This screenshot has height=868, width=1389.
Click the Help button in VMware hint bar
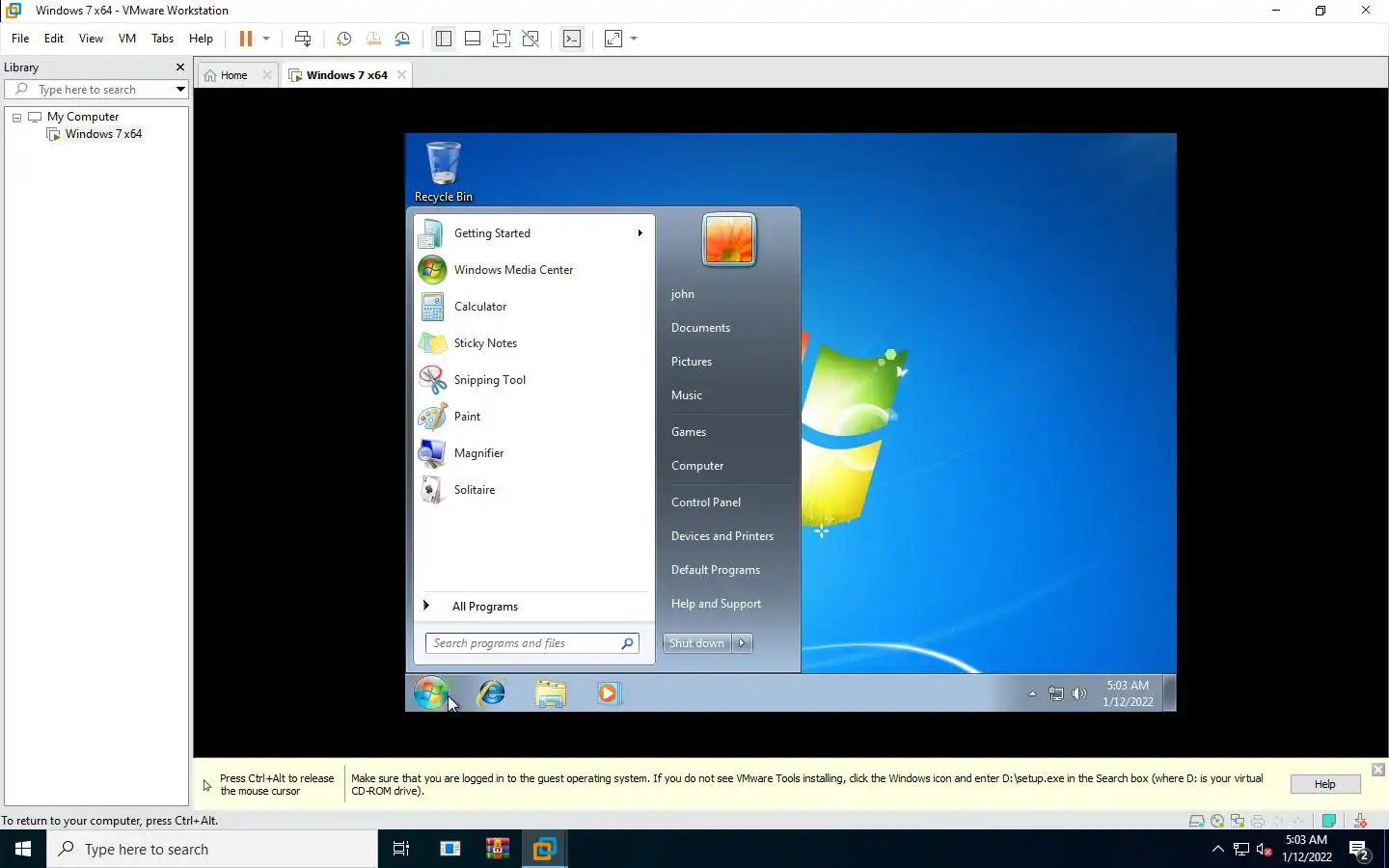[1325, 784]
